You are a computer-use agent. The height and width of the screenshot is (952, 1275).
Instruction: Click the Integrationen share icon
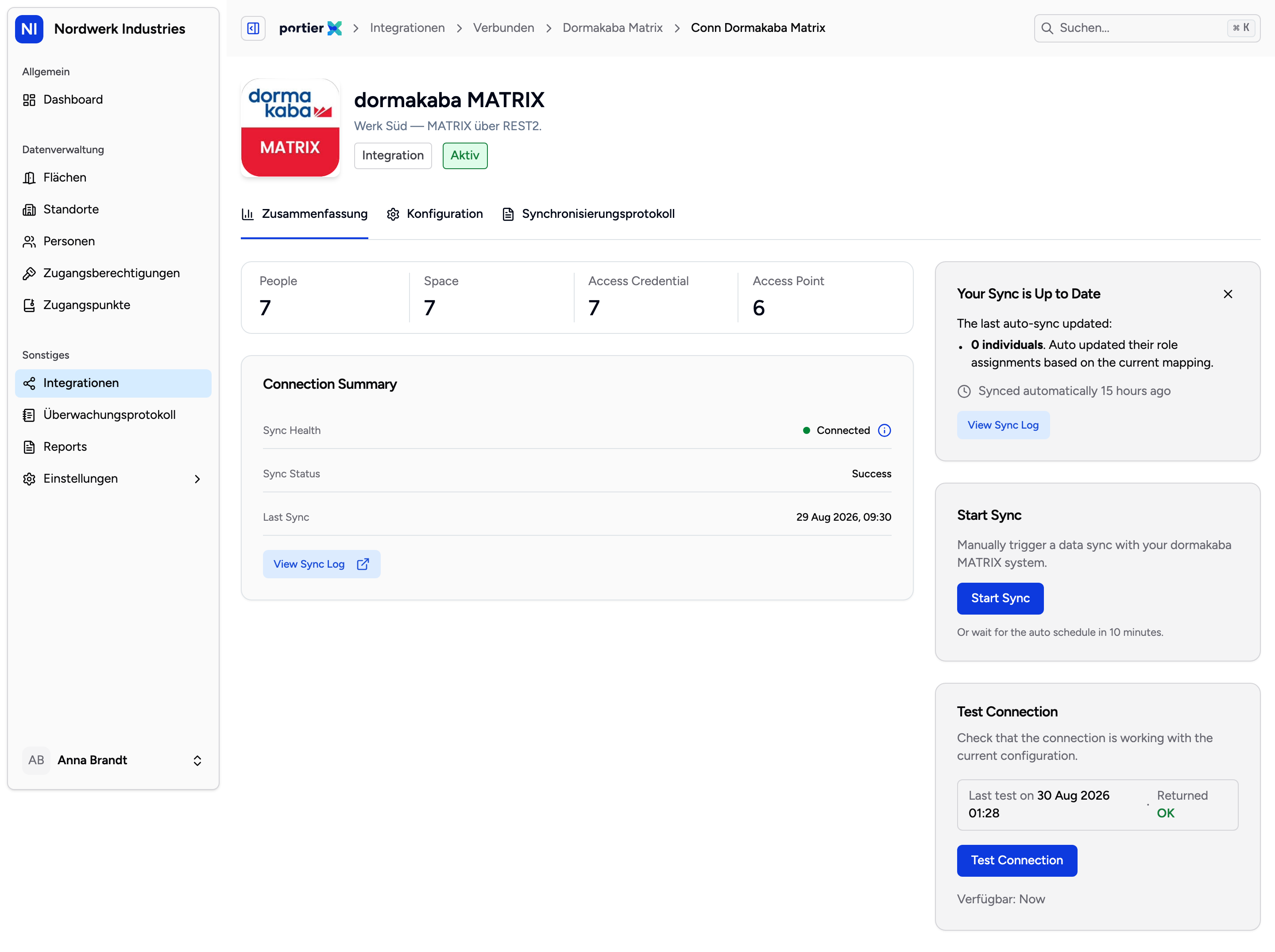click(x=29, y=383)
